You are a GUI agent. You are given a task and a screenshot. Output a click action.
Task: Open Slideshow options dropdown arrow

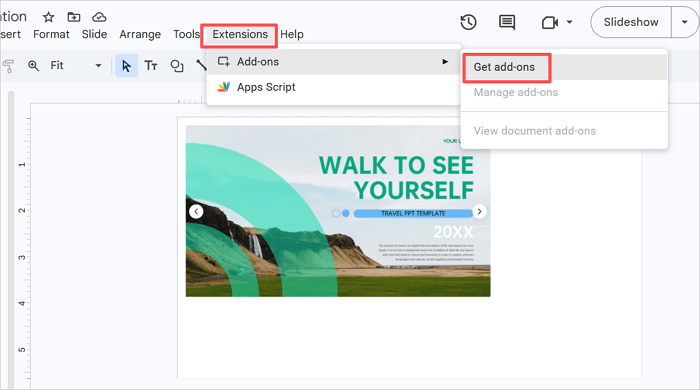pos(684,22)
